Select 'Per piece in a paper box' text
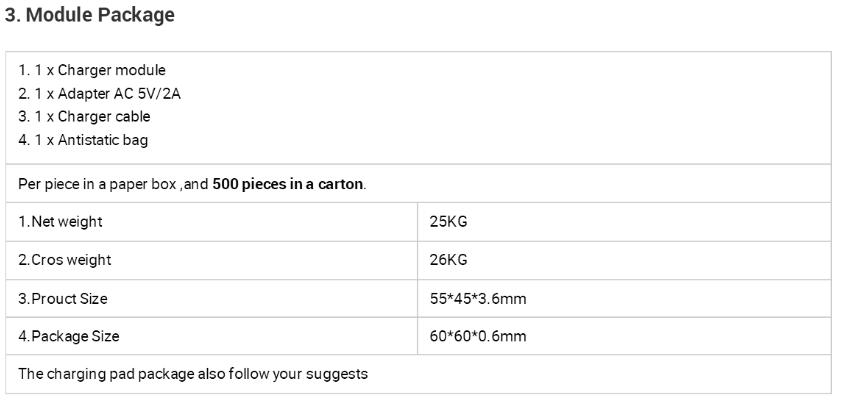 coord(97,184)
